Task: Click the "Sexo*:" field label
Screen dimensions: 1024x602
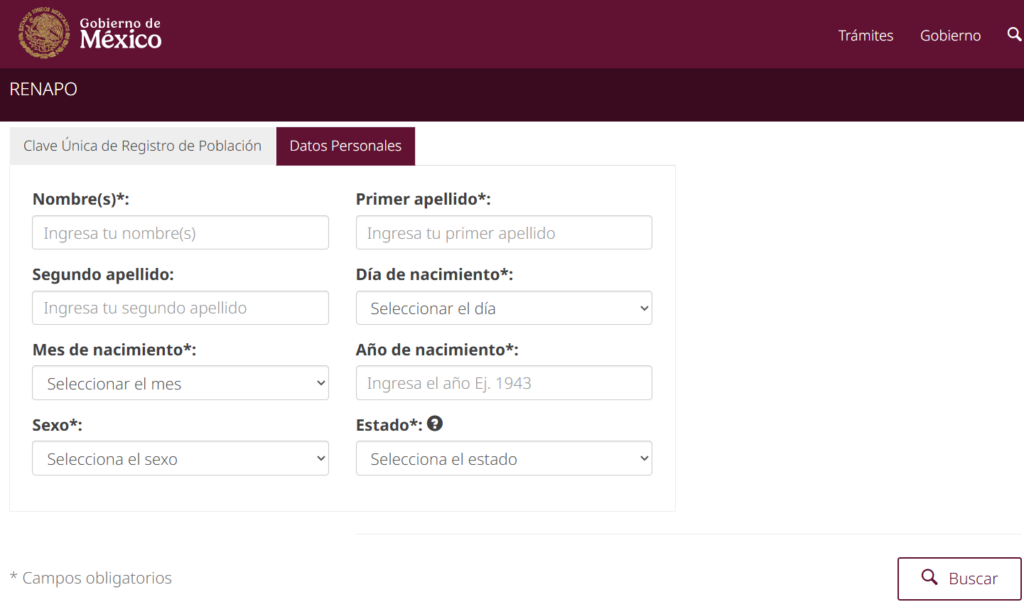Action: 57,425
